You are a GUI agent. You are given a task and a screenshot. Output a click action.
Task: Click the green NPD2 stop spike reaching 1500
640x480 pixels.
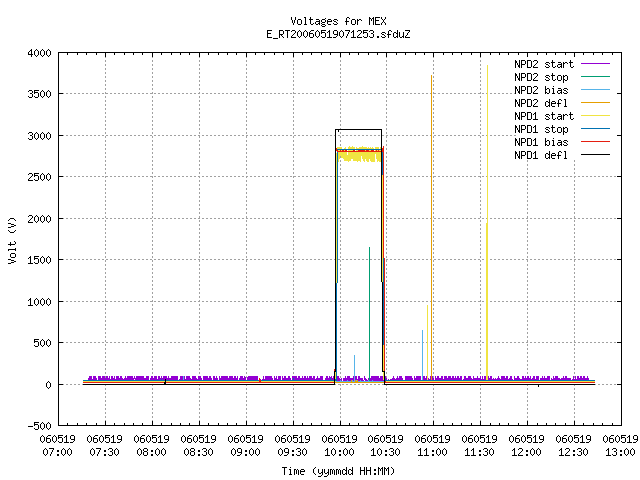pos(369,313)
